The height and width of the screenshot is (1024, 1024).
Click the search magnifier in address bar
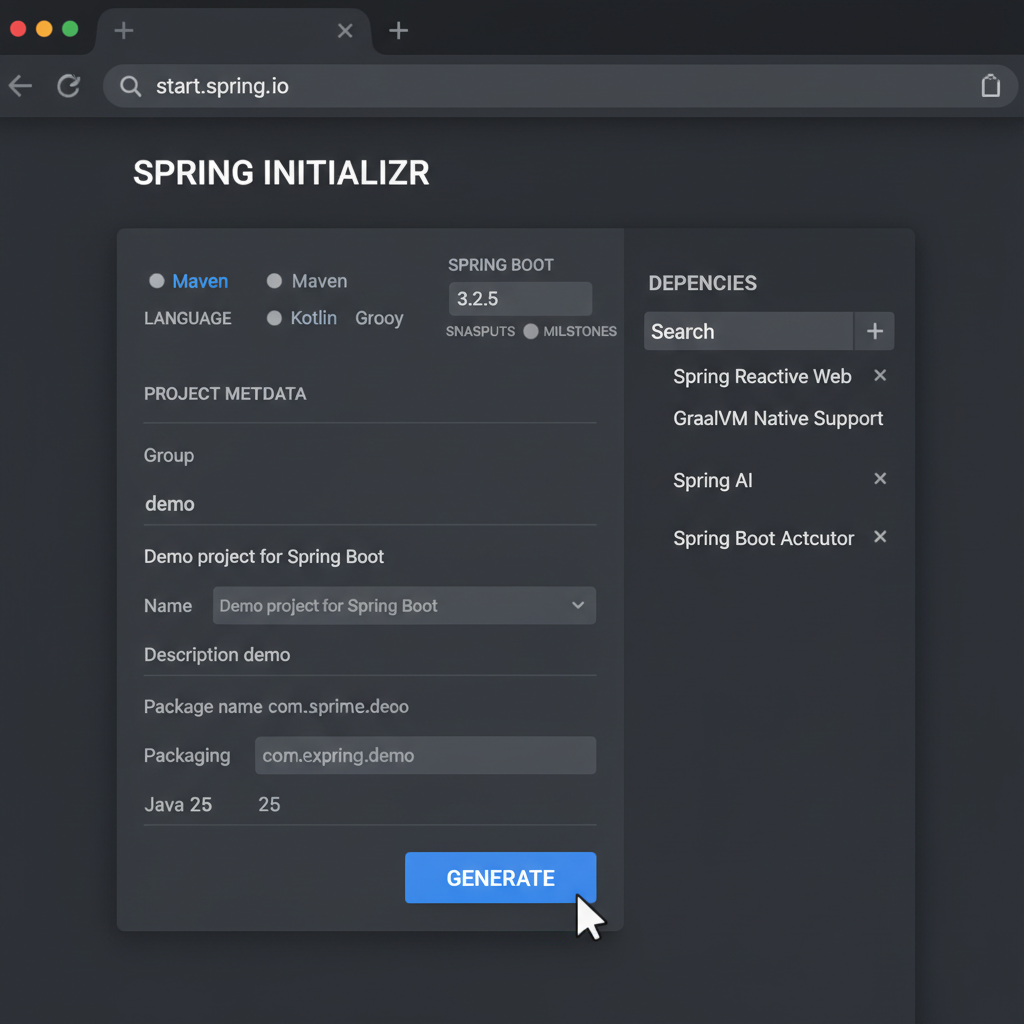pos(131,86)
